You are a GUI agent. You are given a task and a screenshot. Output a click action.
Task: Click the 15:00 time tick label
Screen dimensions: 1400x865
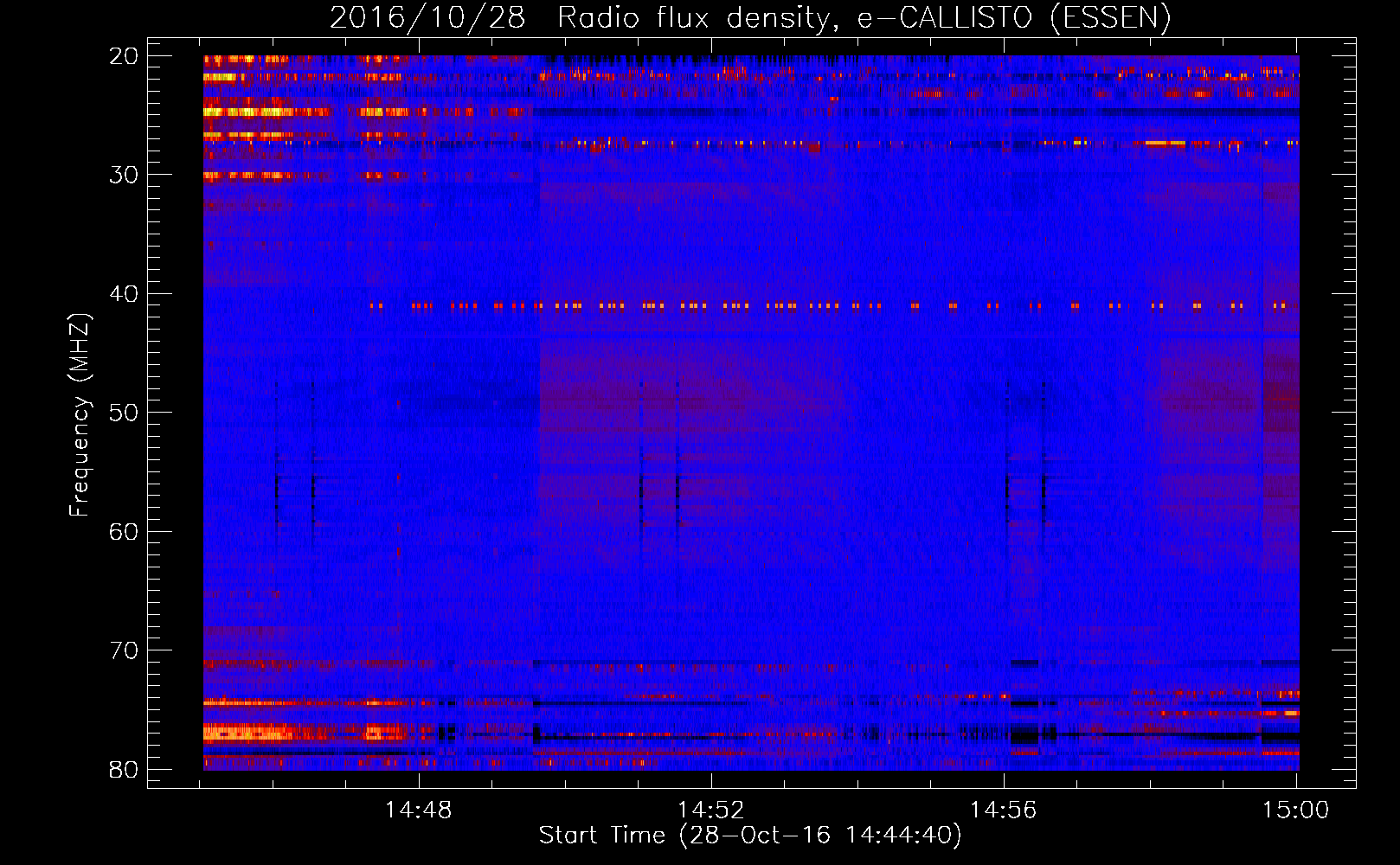[x=1295, y=811]
